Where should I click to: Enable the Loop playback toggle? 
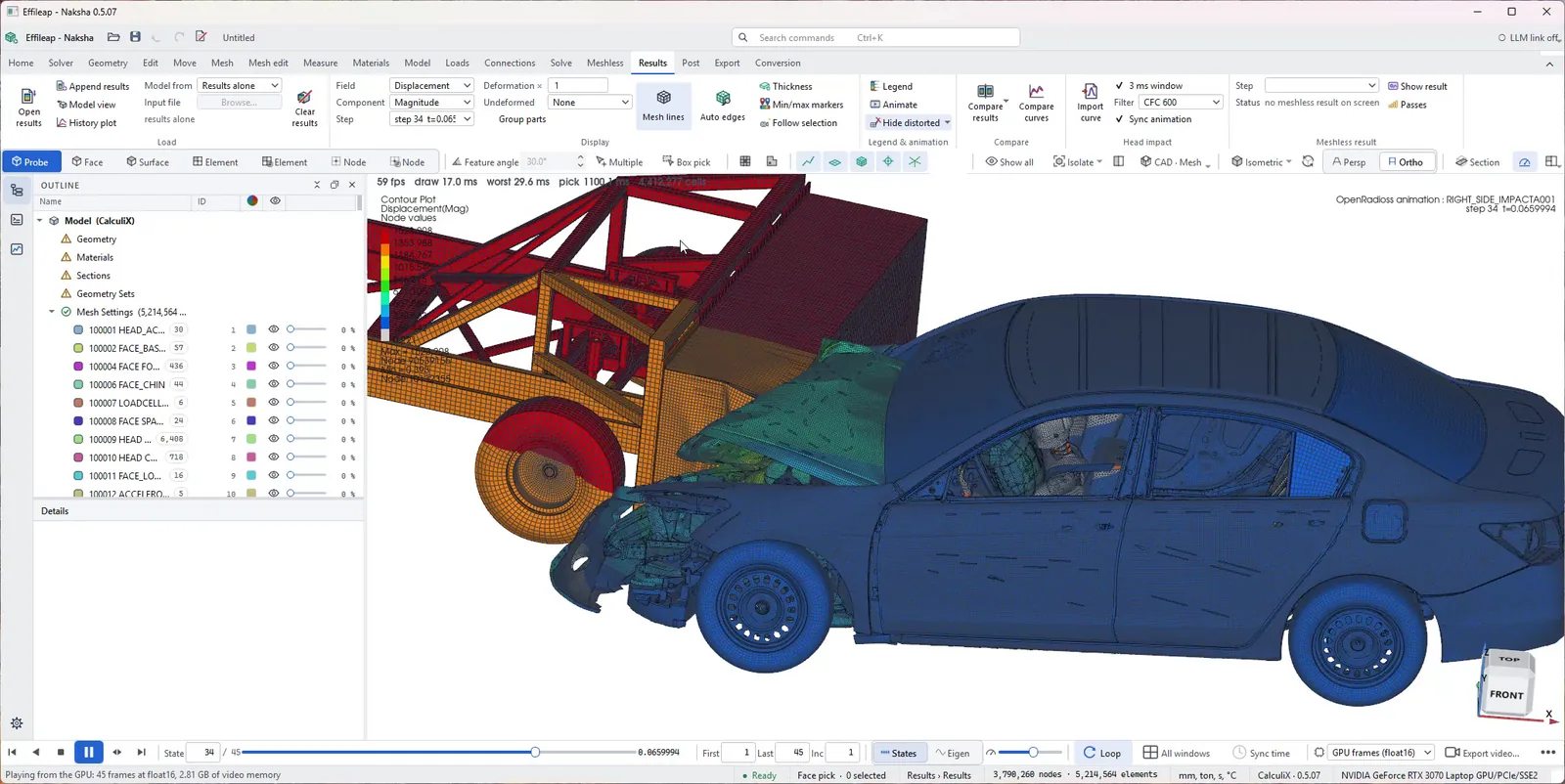[1101, 753]
